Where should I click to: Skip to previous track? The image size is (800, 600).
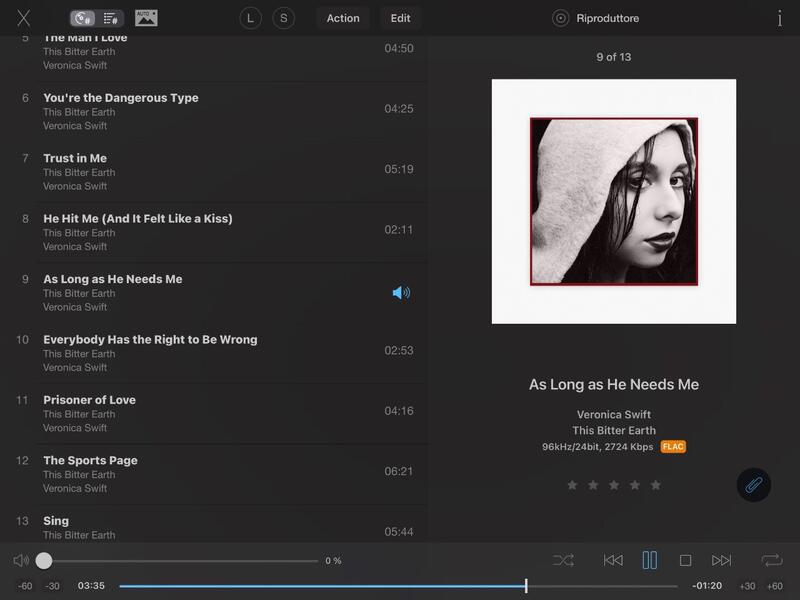pos(613,561)
